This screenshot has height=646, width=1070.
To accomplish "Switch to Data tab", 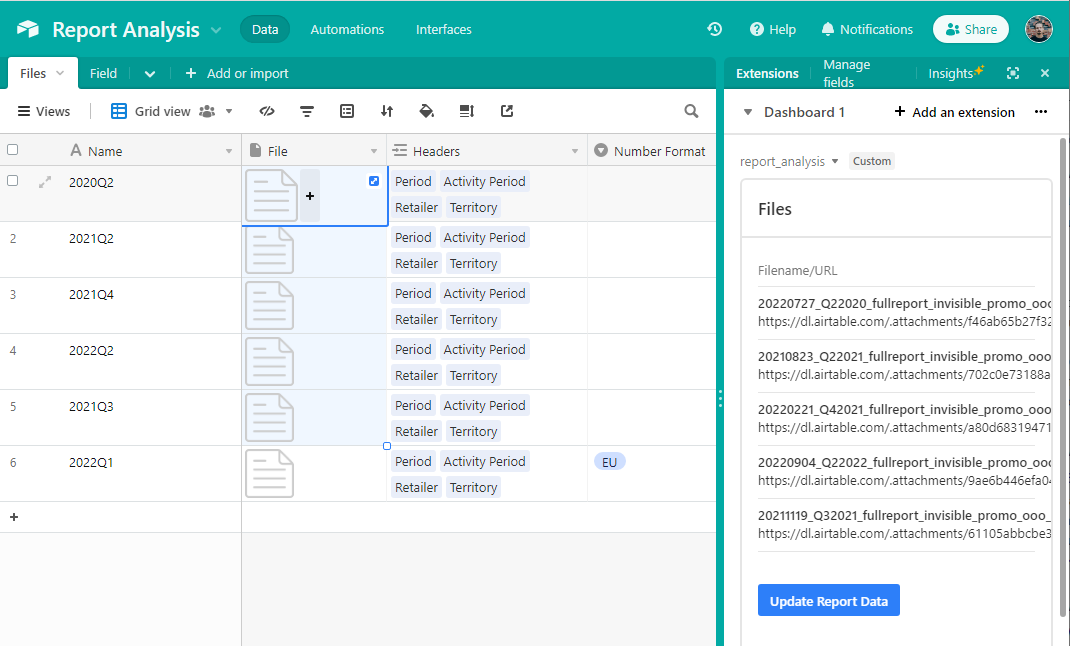I will click(265, 29).
